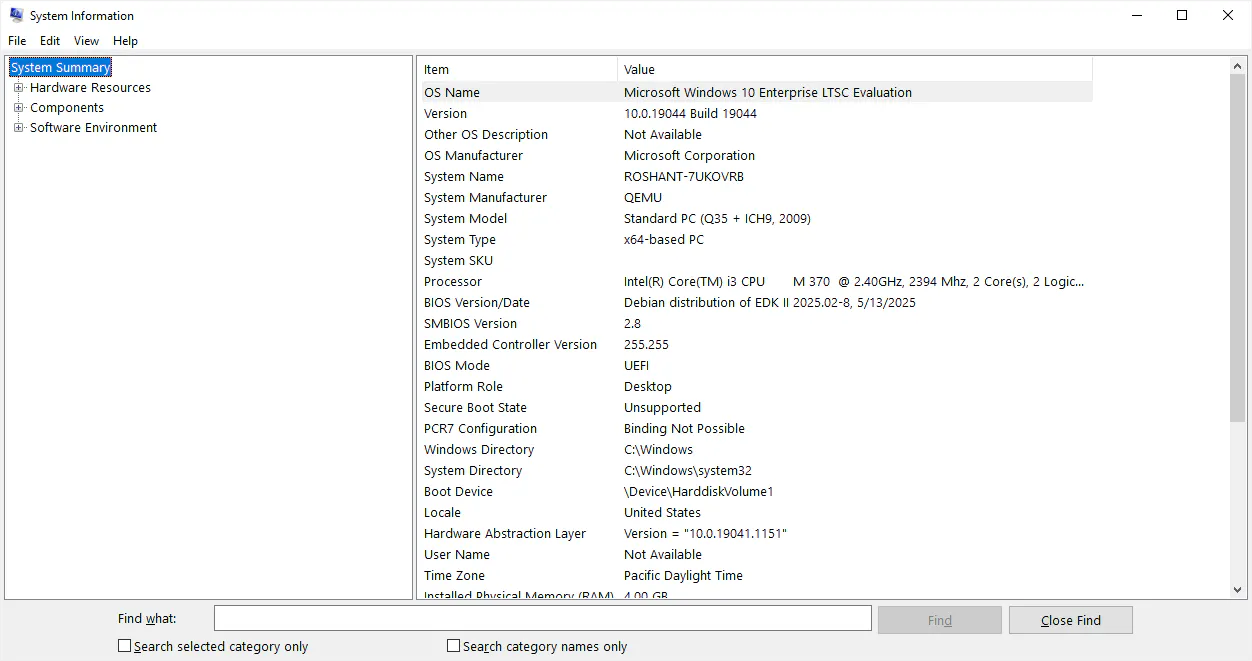Select the OS Manufacturer row
1252x661 pixels.
pyautogui.click(x=755, y=155)
